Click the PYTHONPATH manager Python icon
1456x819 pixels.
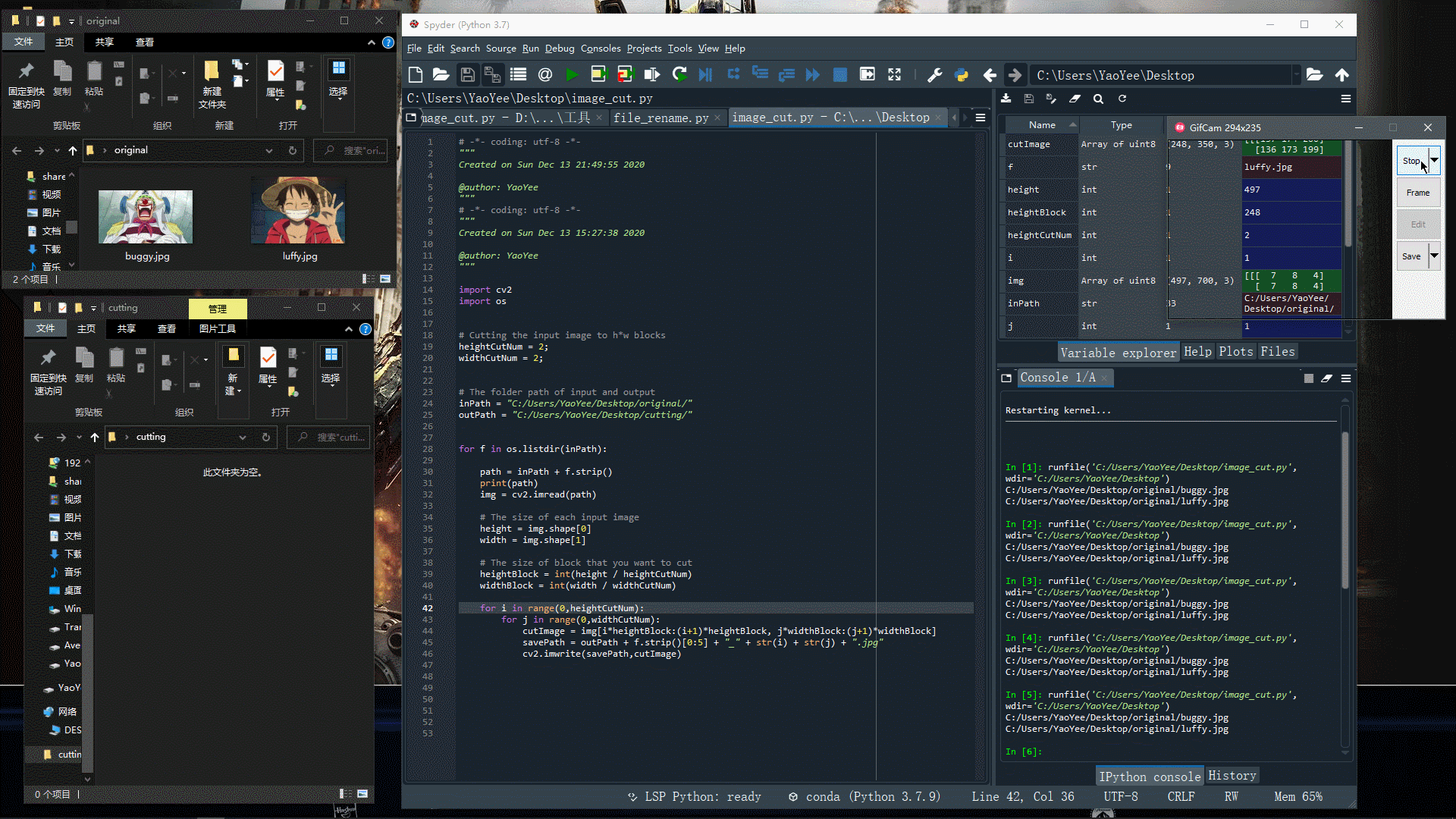point(962,74)
